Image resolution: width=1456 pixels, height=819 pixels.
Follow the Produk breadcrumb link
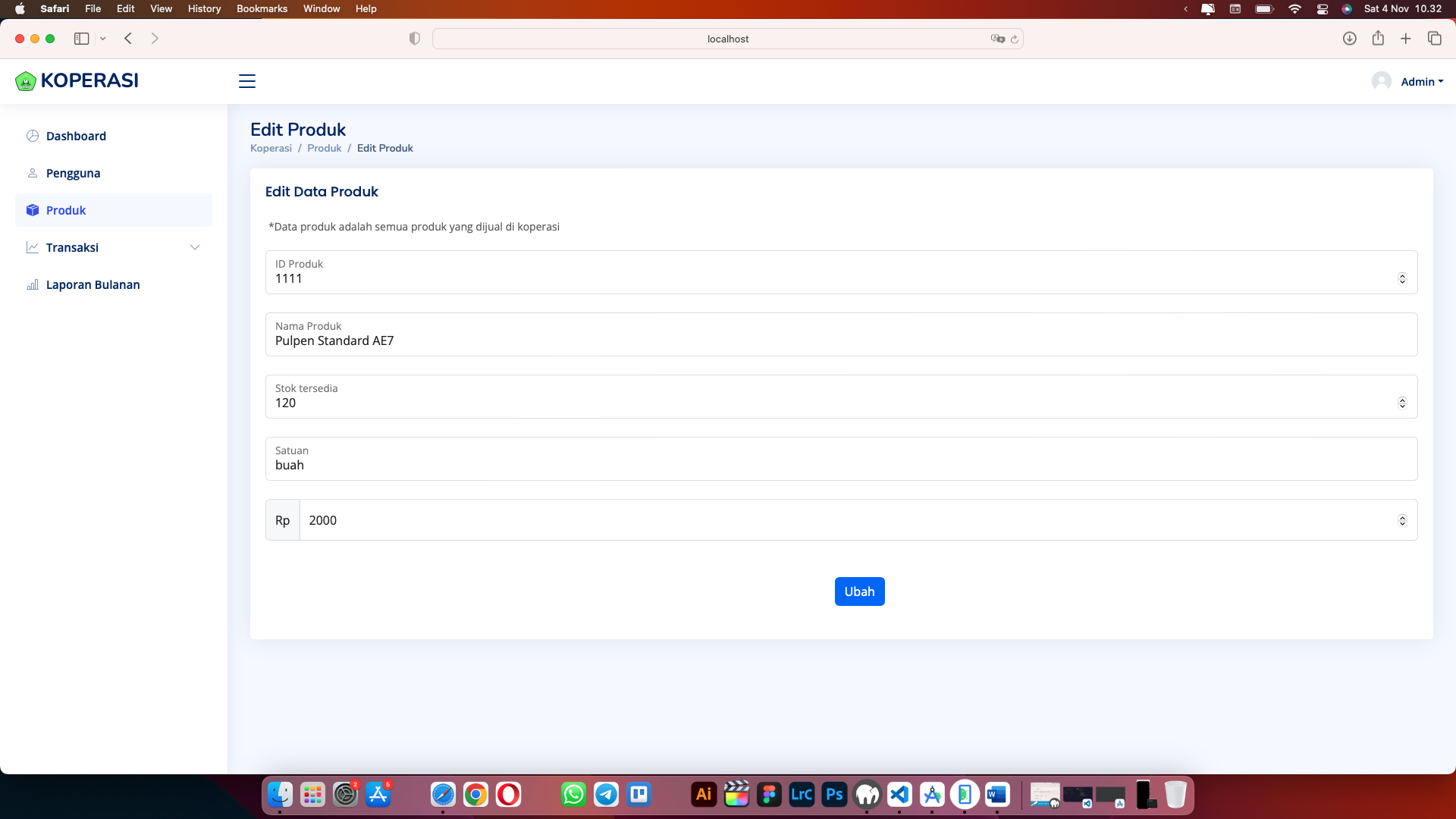click(x=324, y=148)
